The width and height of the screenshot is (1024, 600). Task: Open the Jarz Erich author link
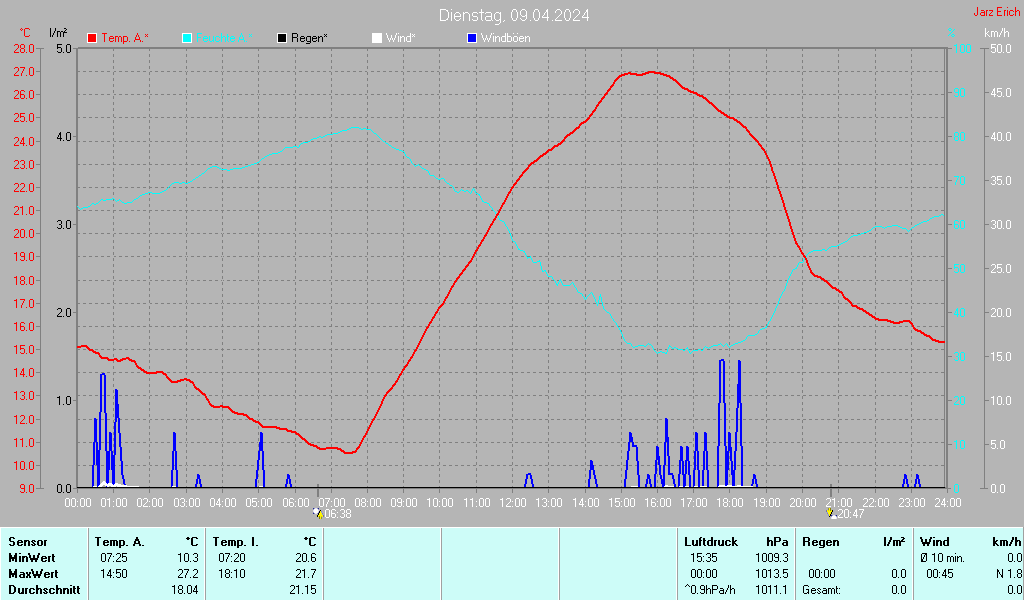click(997, 13)
